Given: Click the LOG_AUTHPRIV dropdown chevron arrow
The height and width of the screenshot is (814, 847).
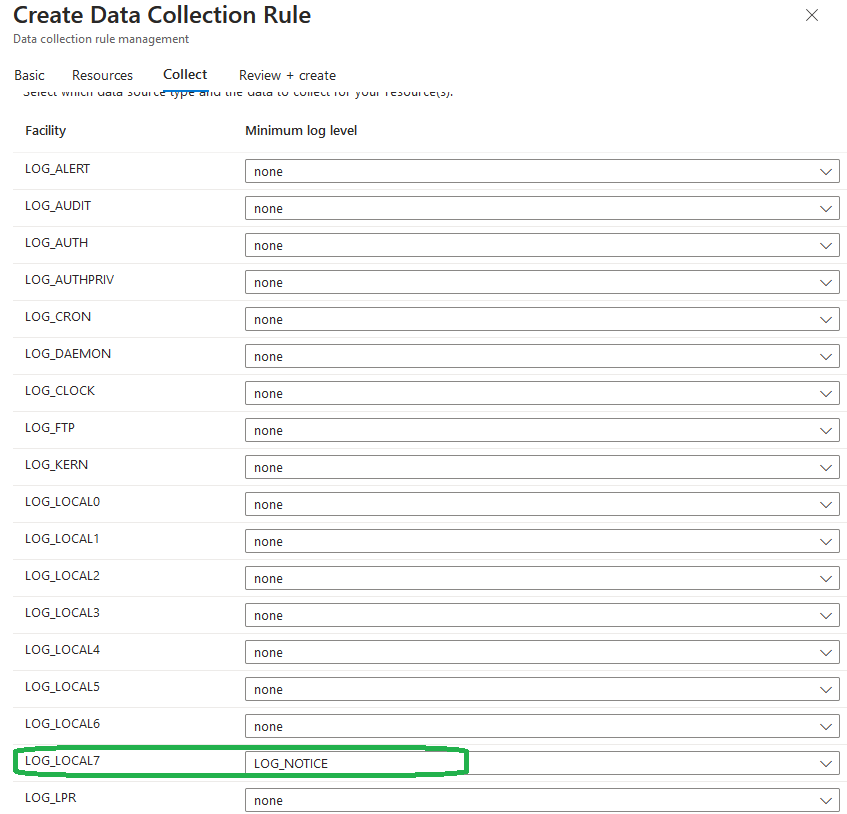Looking at the screenshot, I should 826,283.
